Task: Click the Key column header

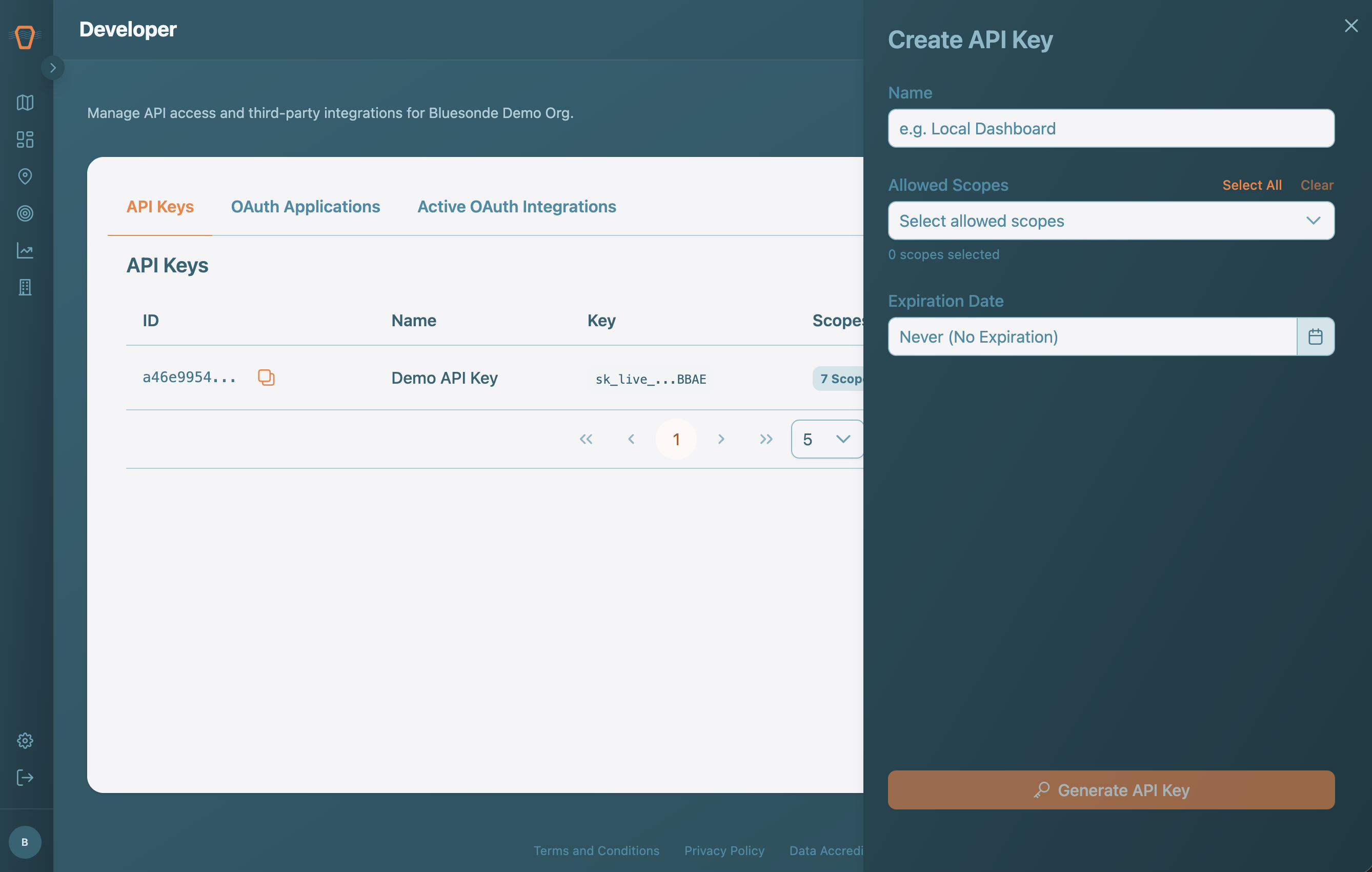Action: pyautogui.click(x=602, y=320)
